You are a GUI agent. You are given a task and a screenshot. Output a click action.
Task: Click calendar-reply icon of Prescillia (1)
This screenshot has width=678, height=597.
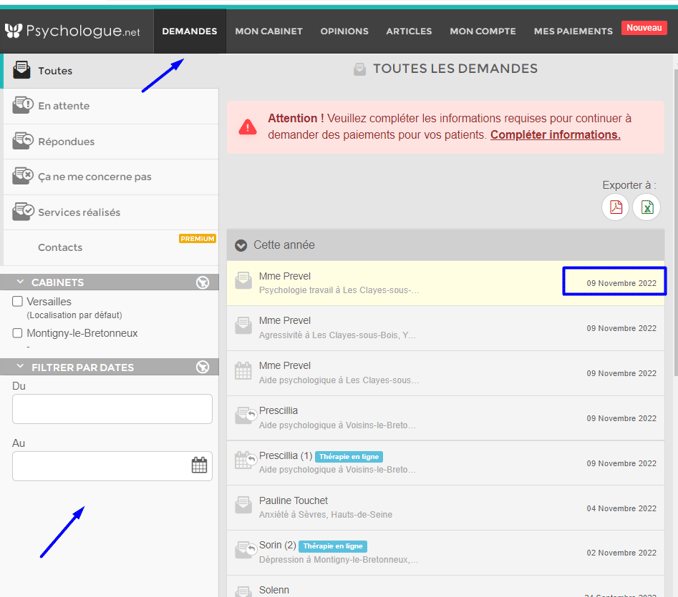[246, 460]
